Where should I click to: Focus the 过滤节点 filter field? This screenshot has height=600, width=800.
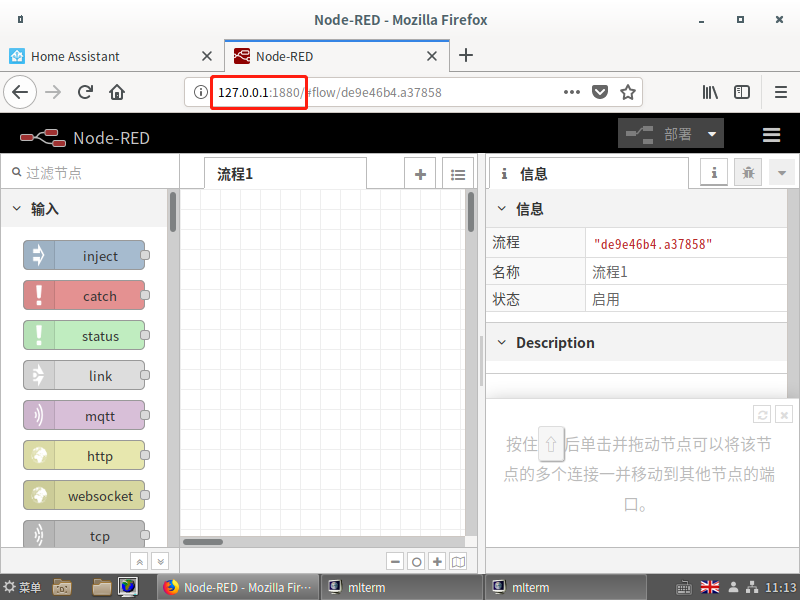pyautogui.click(x=90, y=172)
